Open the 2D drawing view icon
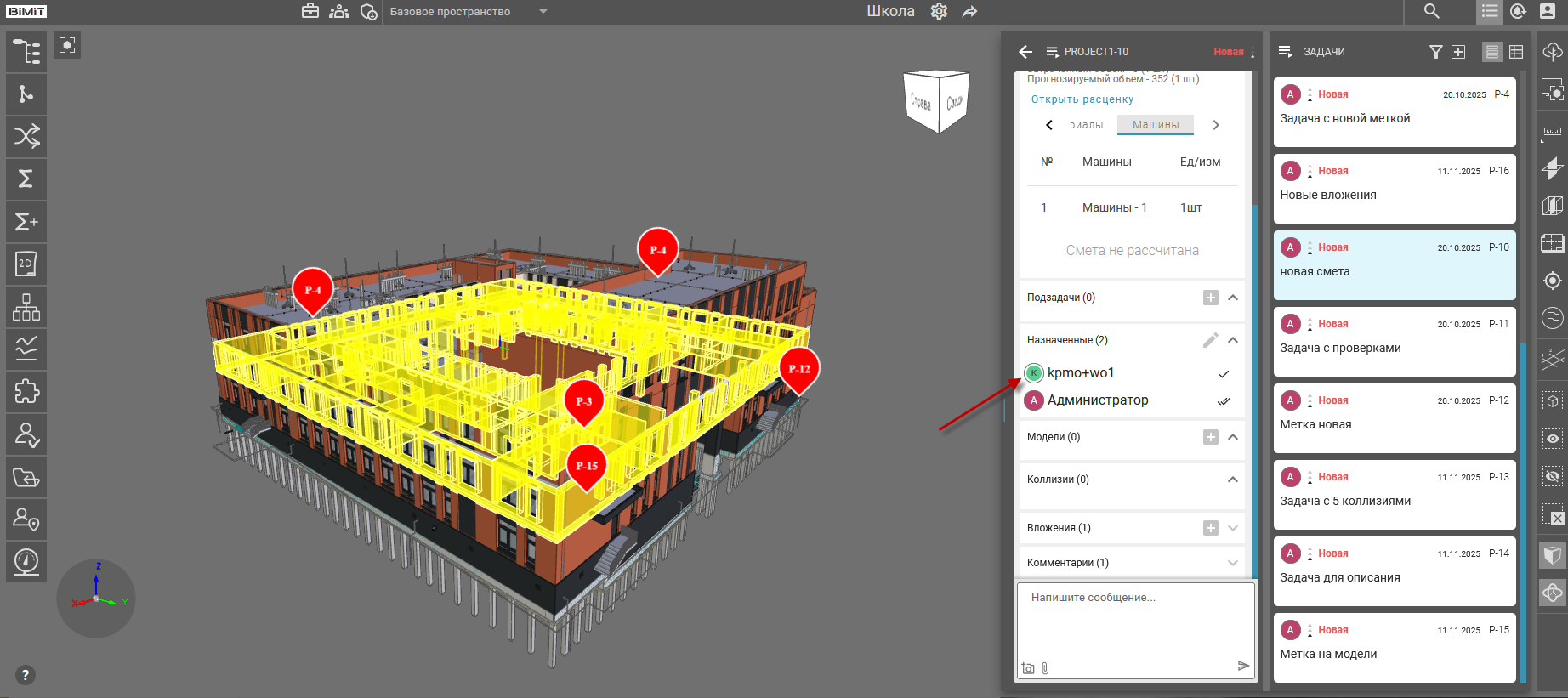Viewport: 1568px width, 698px height. (26, 264)
